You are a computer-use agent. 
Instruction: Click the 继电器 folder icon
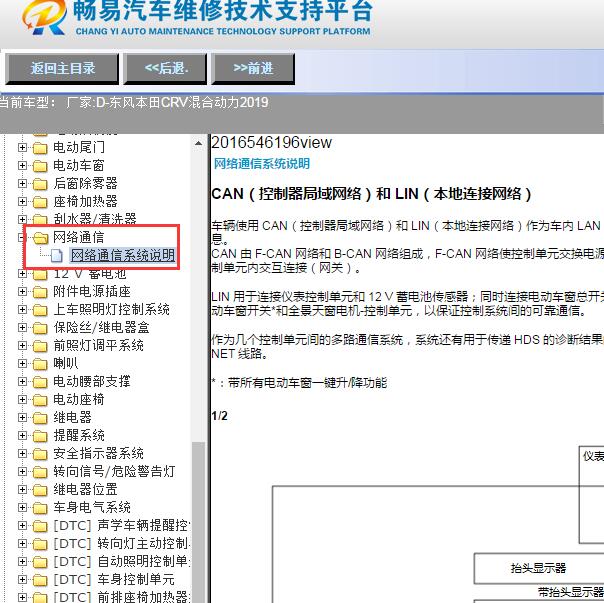(x=40, y=418)
